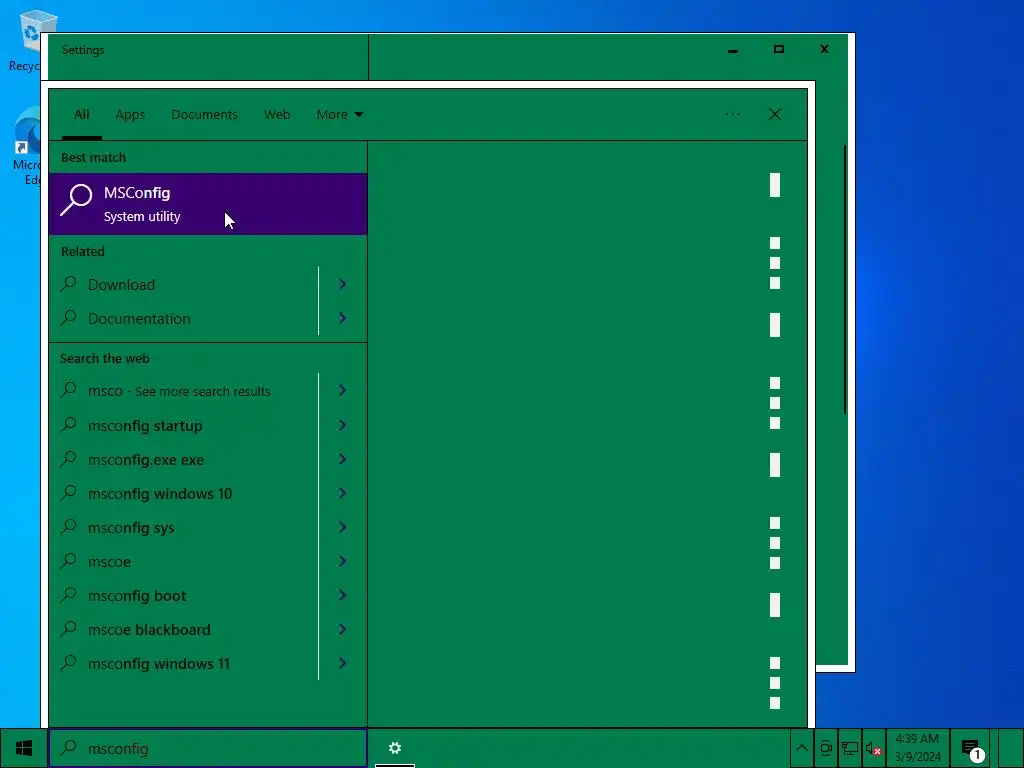Screen dimensions: 1024x768
Task: Maximize the Settings window
Action: 778,50
